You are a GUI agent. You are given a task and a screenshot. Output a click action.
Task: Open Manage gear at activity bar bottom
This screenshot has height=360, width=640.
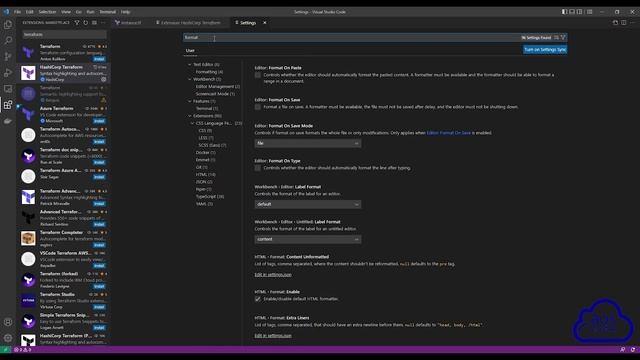point(8,338)
